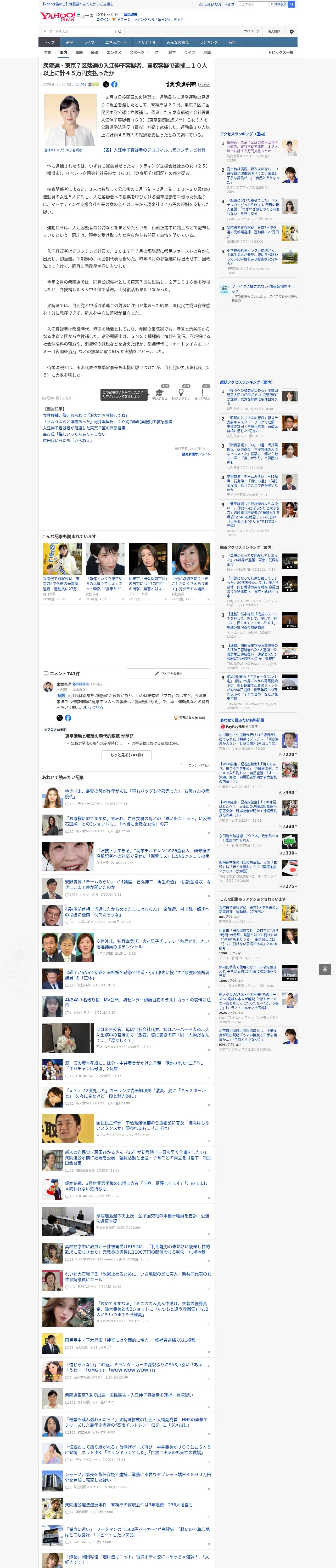Open 猫の日 保護猫 banner link
The height and width of the screenshot is (1568, 336).
(x=77, y=4)
